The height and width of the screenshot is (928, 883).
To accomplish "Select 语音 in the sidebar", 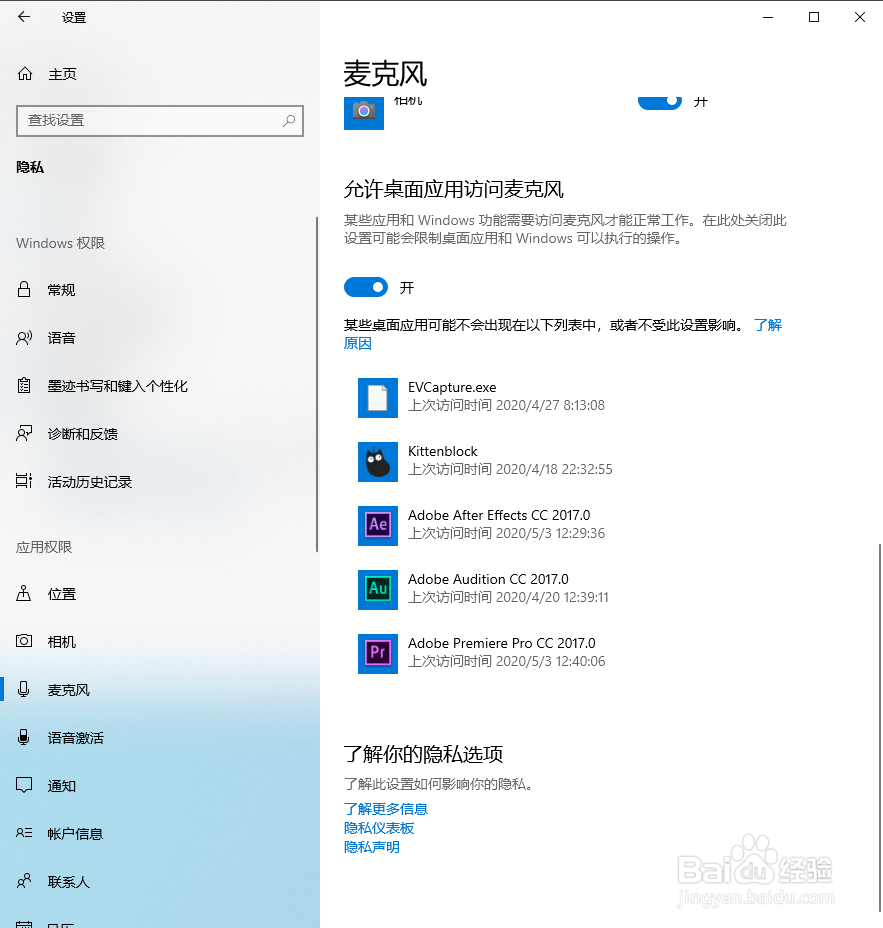I will pyautogui.click(x=60, y=337).
